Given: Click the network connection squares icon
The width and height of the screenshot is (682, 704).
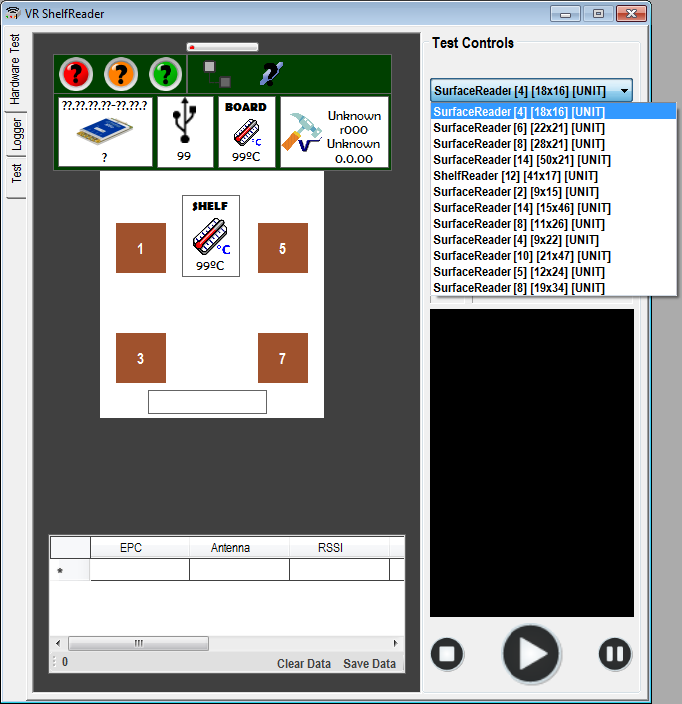Looking at the screenshot, I should pyautogui.click(x=217, y=73).
